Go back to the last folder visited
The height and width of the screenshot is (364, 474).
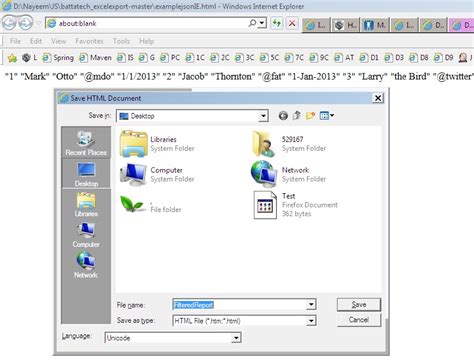tap(283, 116)
